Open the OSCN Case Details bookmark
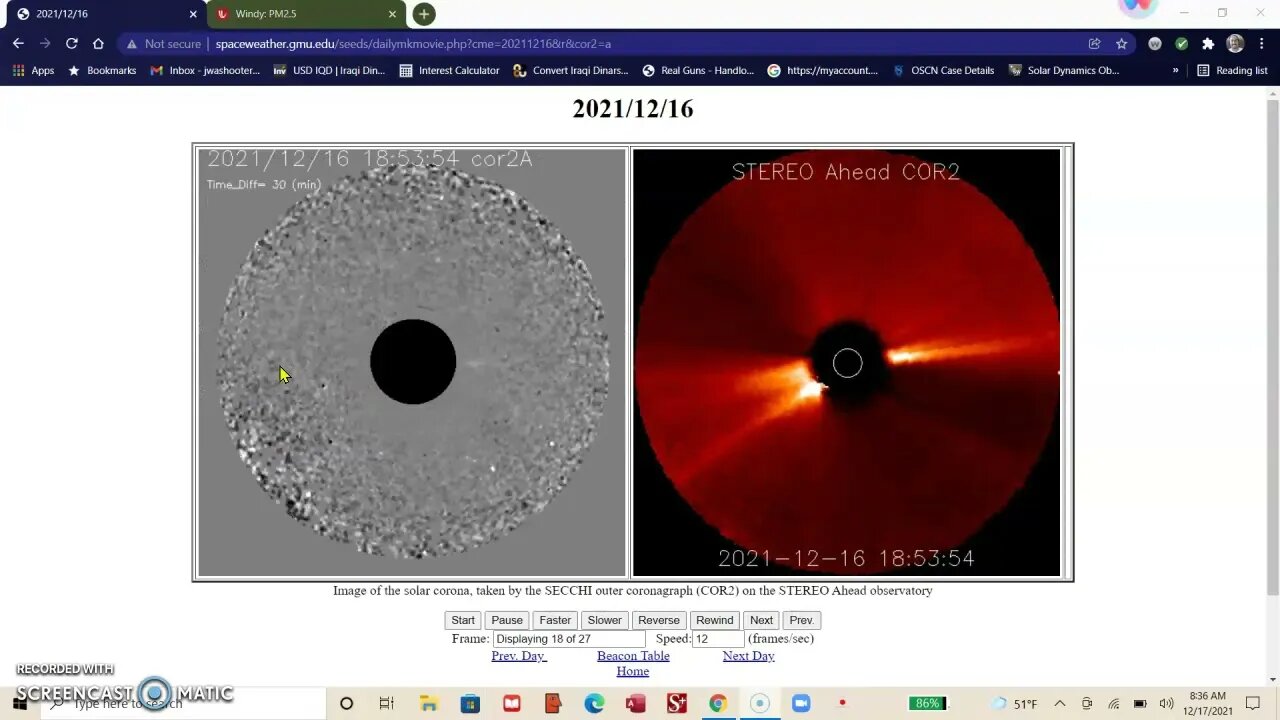1280x720 pixels. (943, 71)
